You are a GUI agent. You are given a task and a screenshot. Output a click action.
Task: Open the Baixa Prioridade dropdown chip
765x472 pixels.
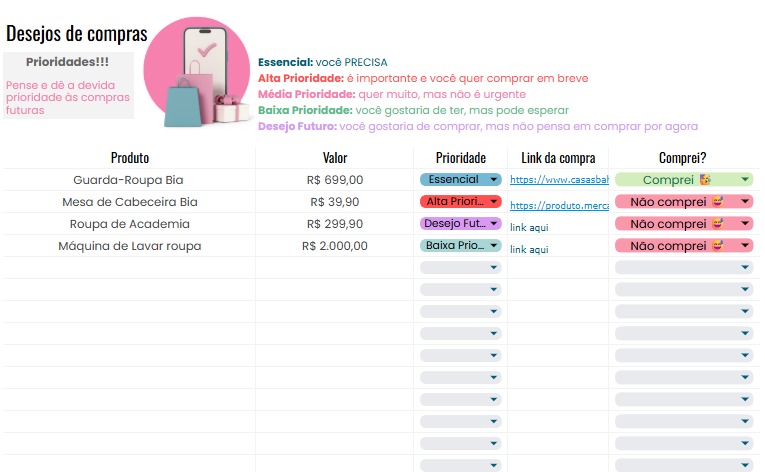pyautogui.click(x=460, y=246)
